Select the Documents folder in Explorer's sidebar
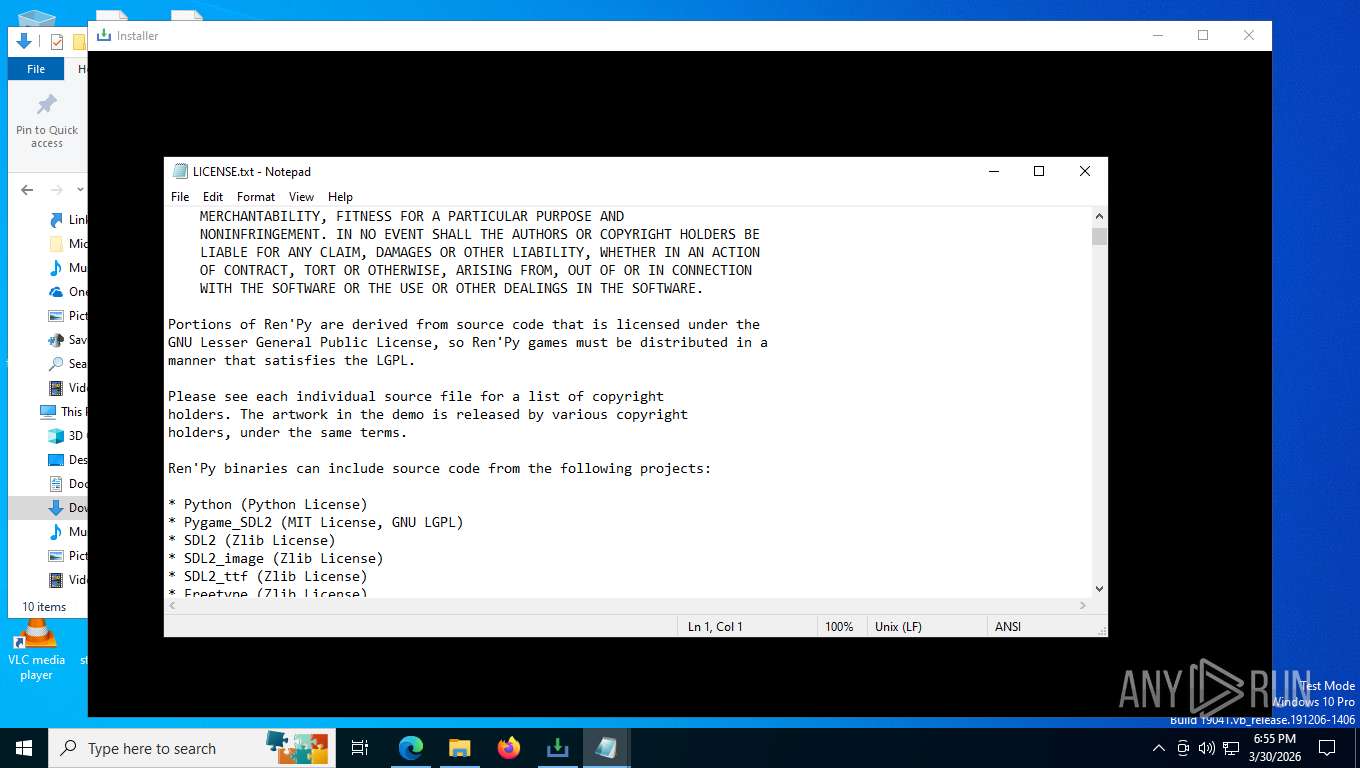The width and height of the screenshot is (1360, 768). pyautogui.click(x=67, y=484)
